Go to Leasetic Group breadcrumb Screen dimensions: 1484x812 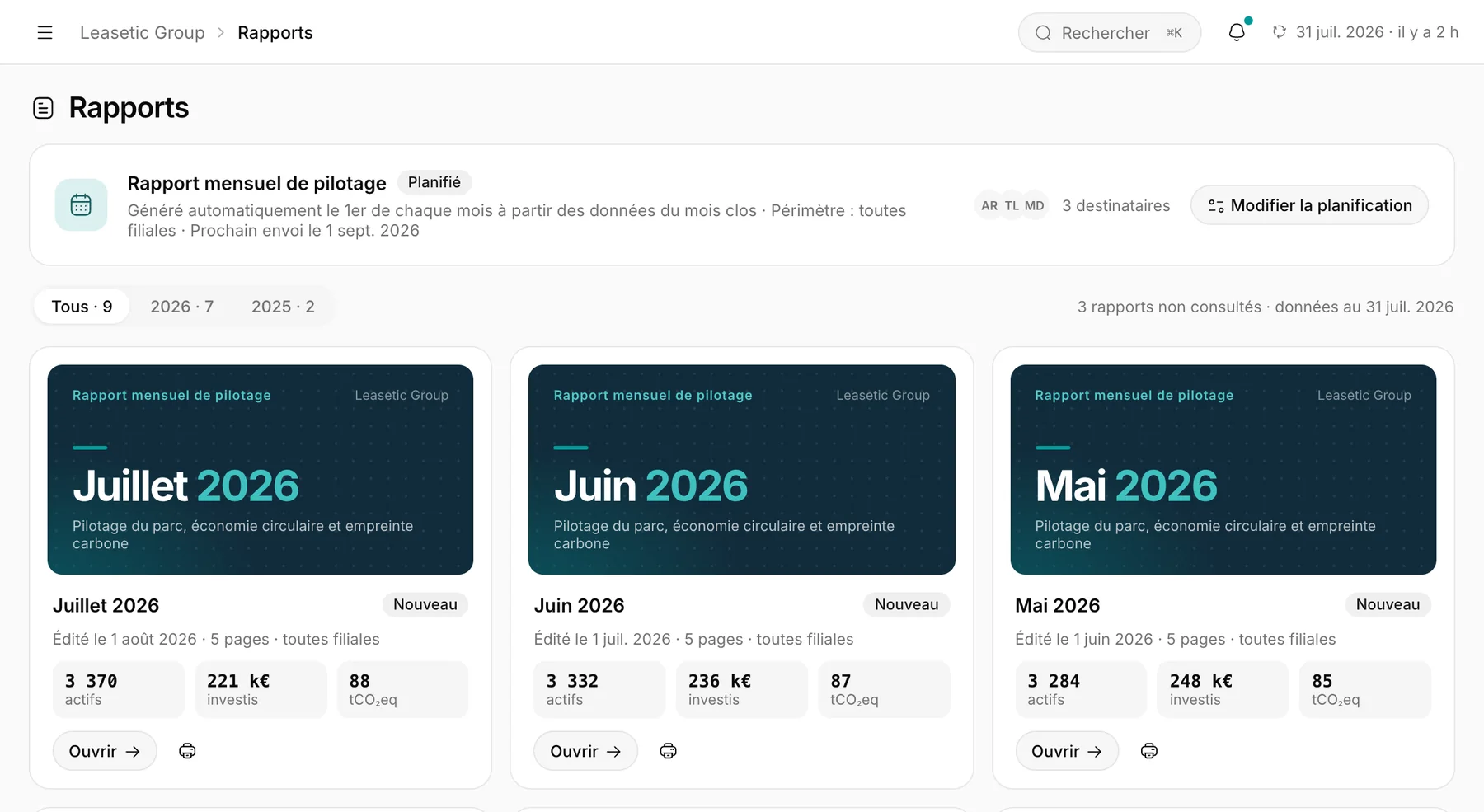tap(143, 32)
